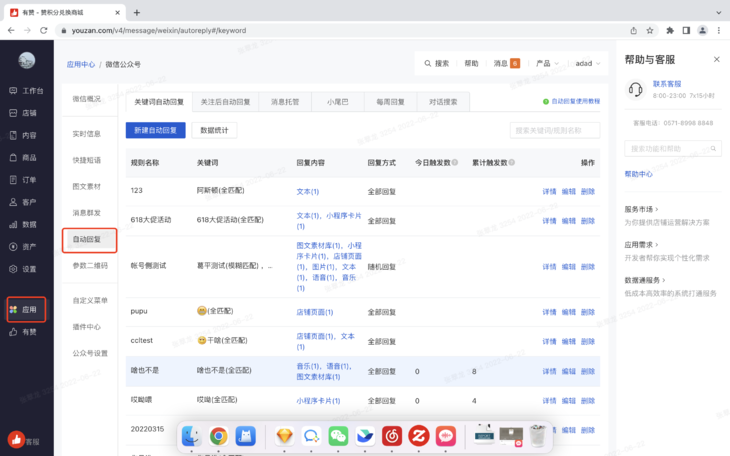
Task: Select the 小尾巴 tab
Action: [337, 102]
